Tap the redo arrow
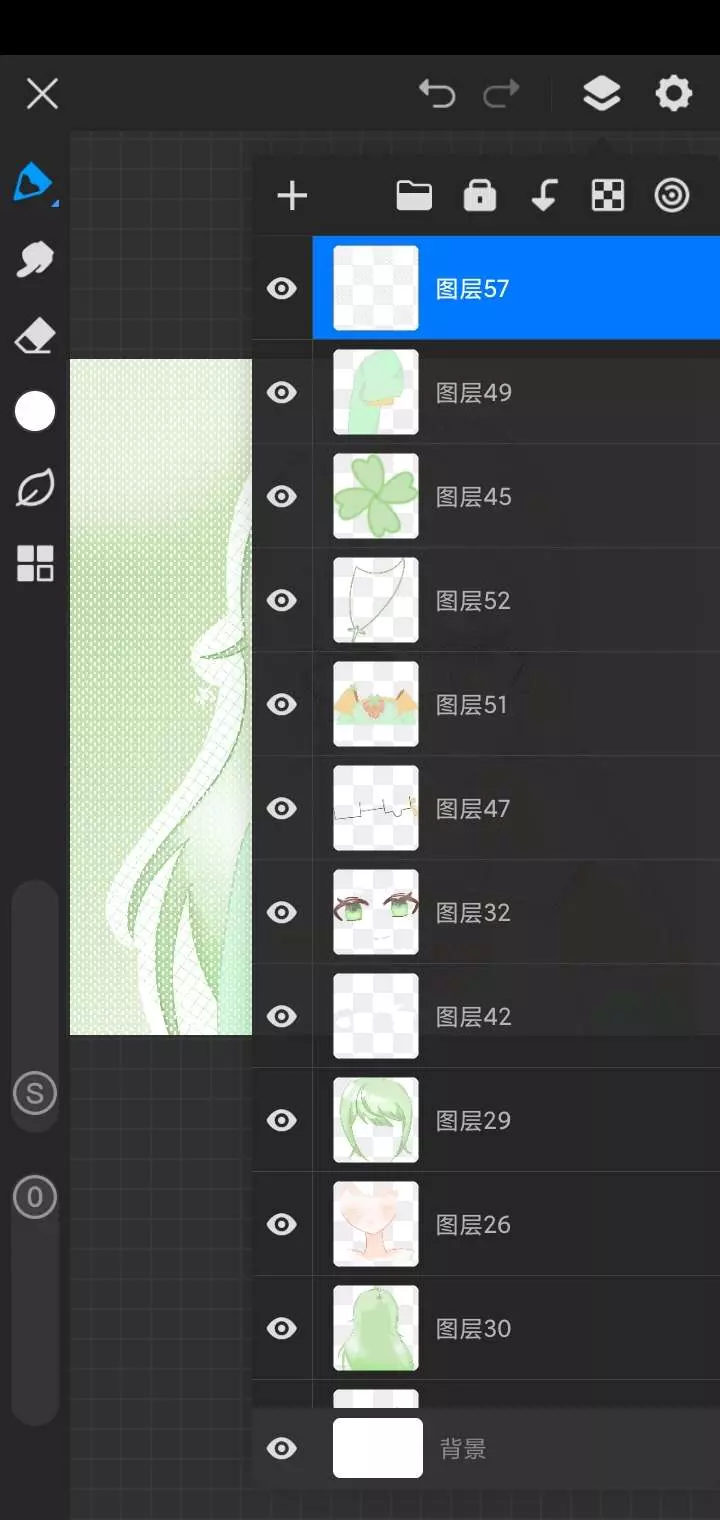Image resolution: width=720 pixels, height=1520 pixels. tap(501, 94)
